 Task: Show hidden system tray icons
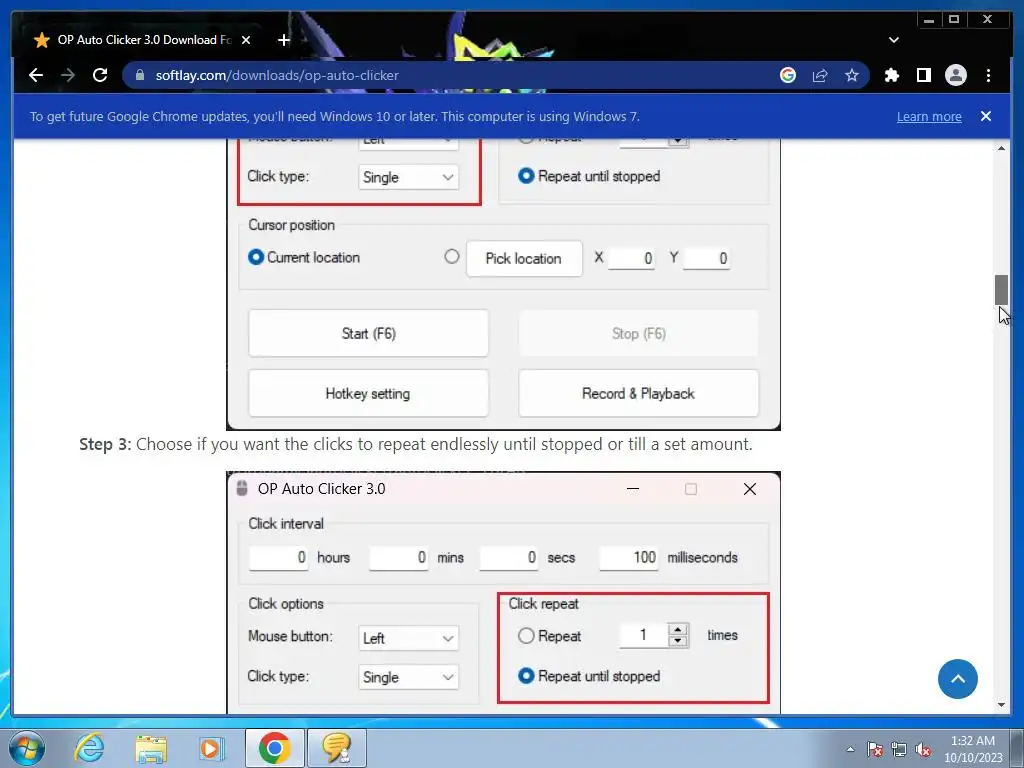850,749
